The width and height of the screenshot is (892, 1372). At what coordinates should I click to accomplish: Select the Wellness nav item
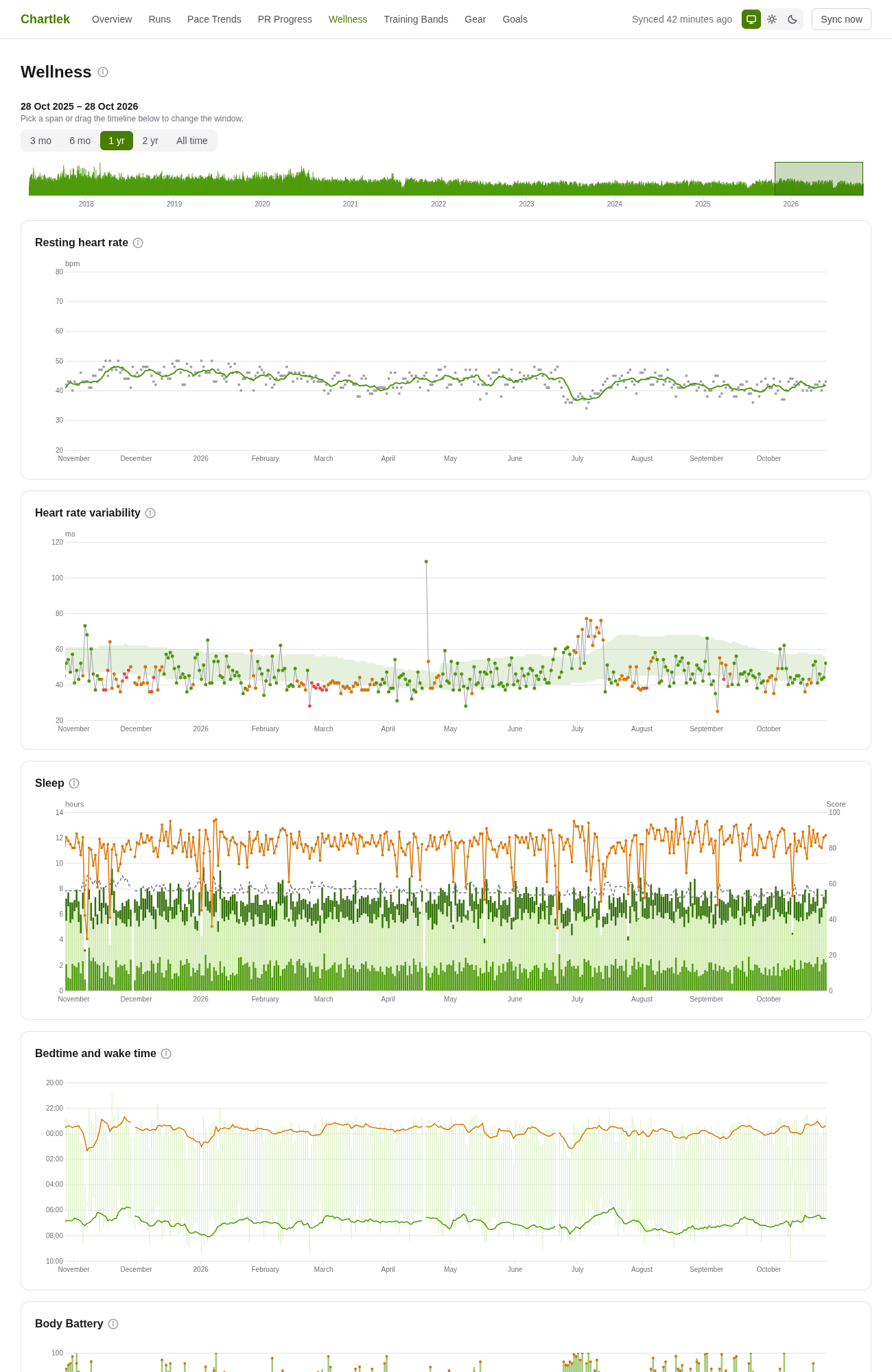point(348,19)
